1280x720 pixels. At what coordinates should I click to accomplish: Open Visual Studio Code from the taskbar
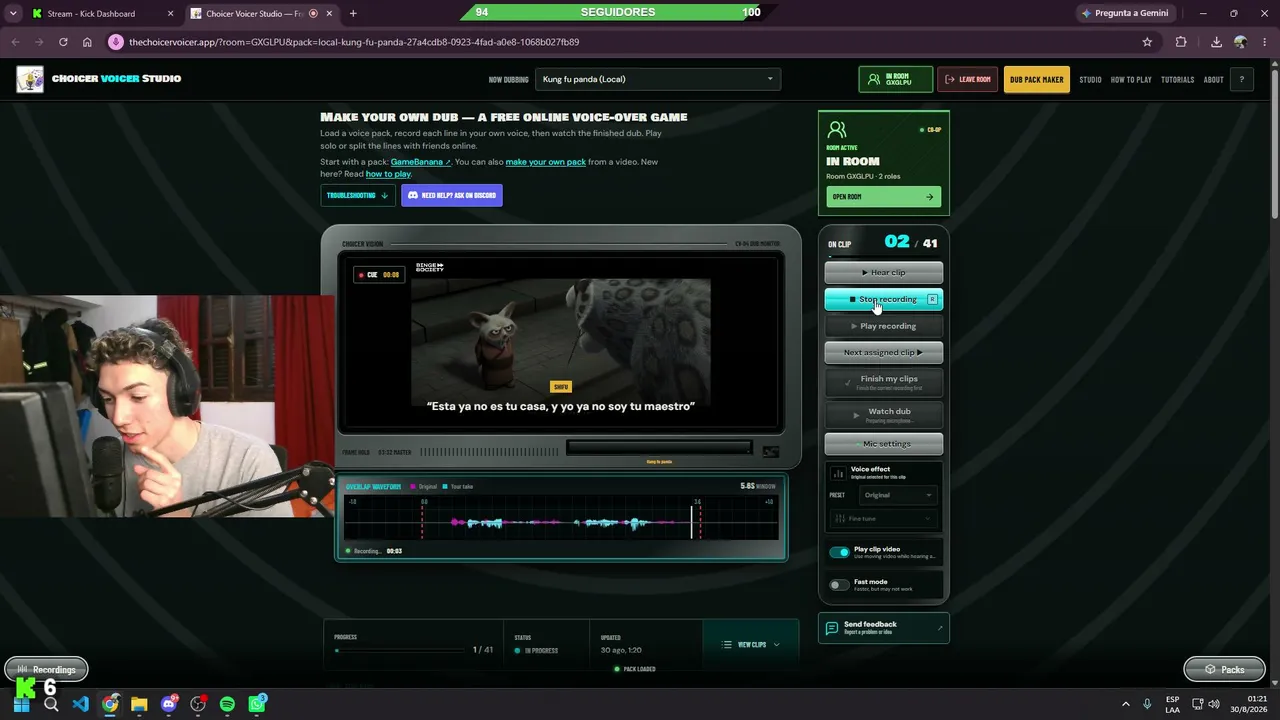click(81, 704)
